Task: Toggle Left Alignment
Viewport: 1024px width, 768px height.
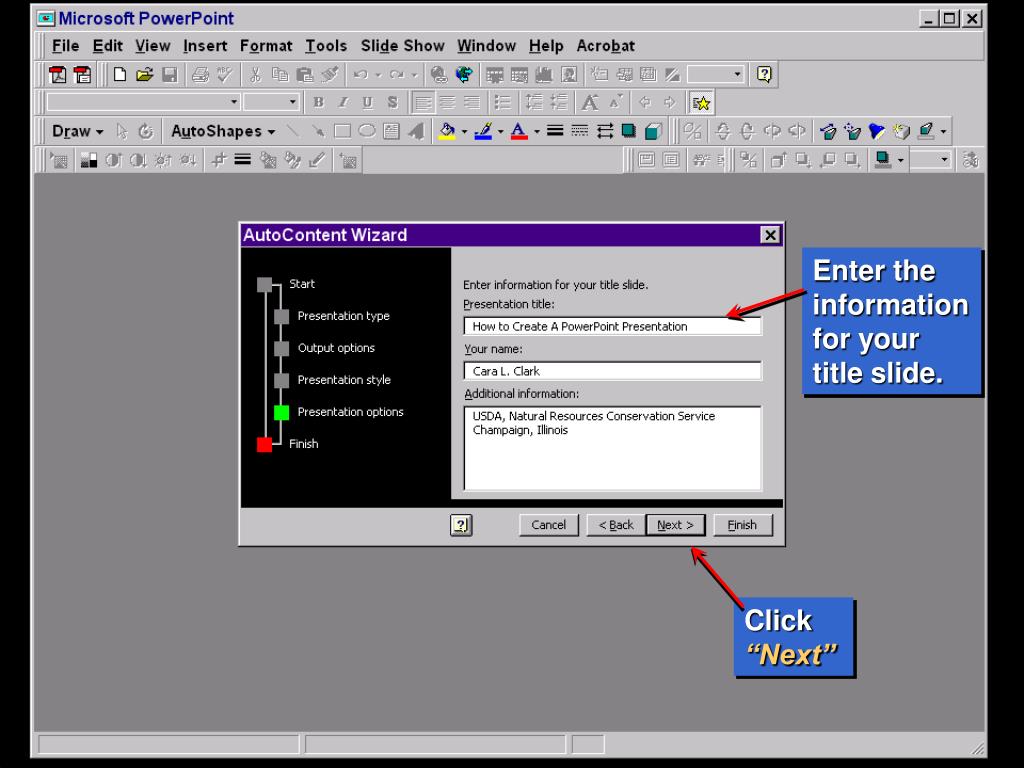Action: (x=423, y=103)
